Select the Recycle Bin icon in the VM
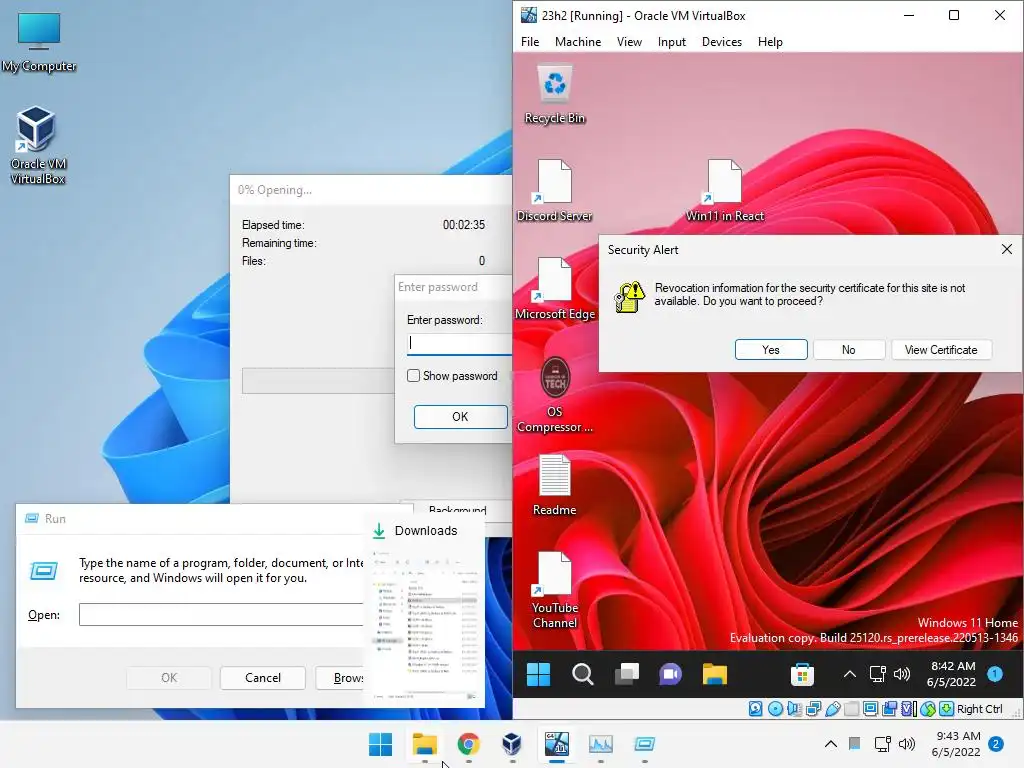This screenshot has height=768, width=1024. [x=554, y=93]
